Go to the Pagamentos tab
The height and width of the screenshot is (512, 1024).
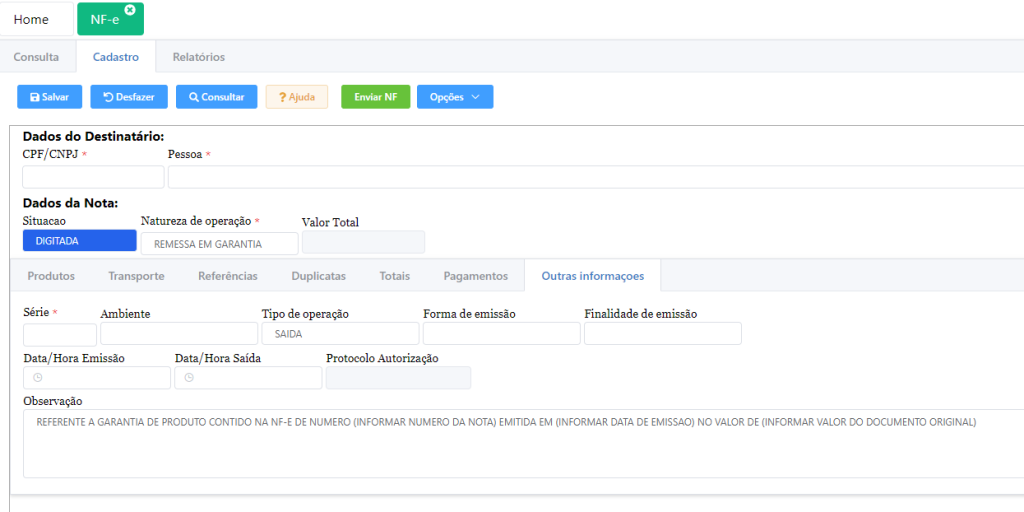475,276
